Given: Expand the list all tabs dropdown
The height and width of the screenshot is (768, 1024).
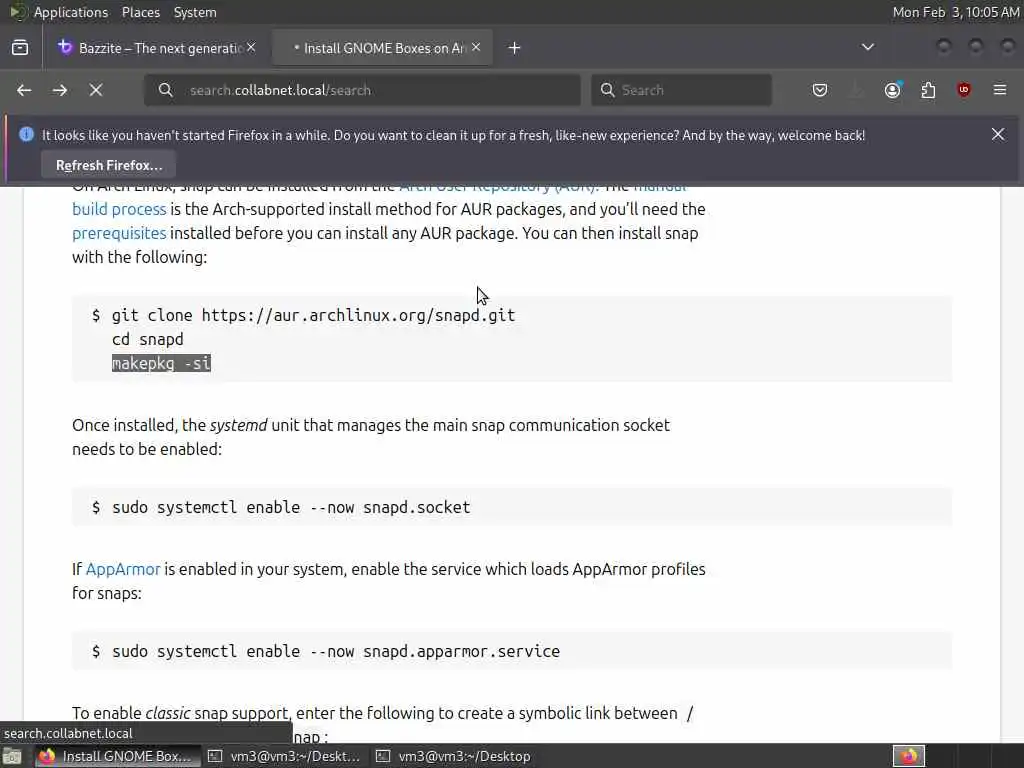Looking at the screenshot, I should pyautogui.click(x=868, y=48).
